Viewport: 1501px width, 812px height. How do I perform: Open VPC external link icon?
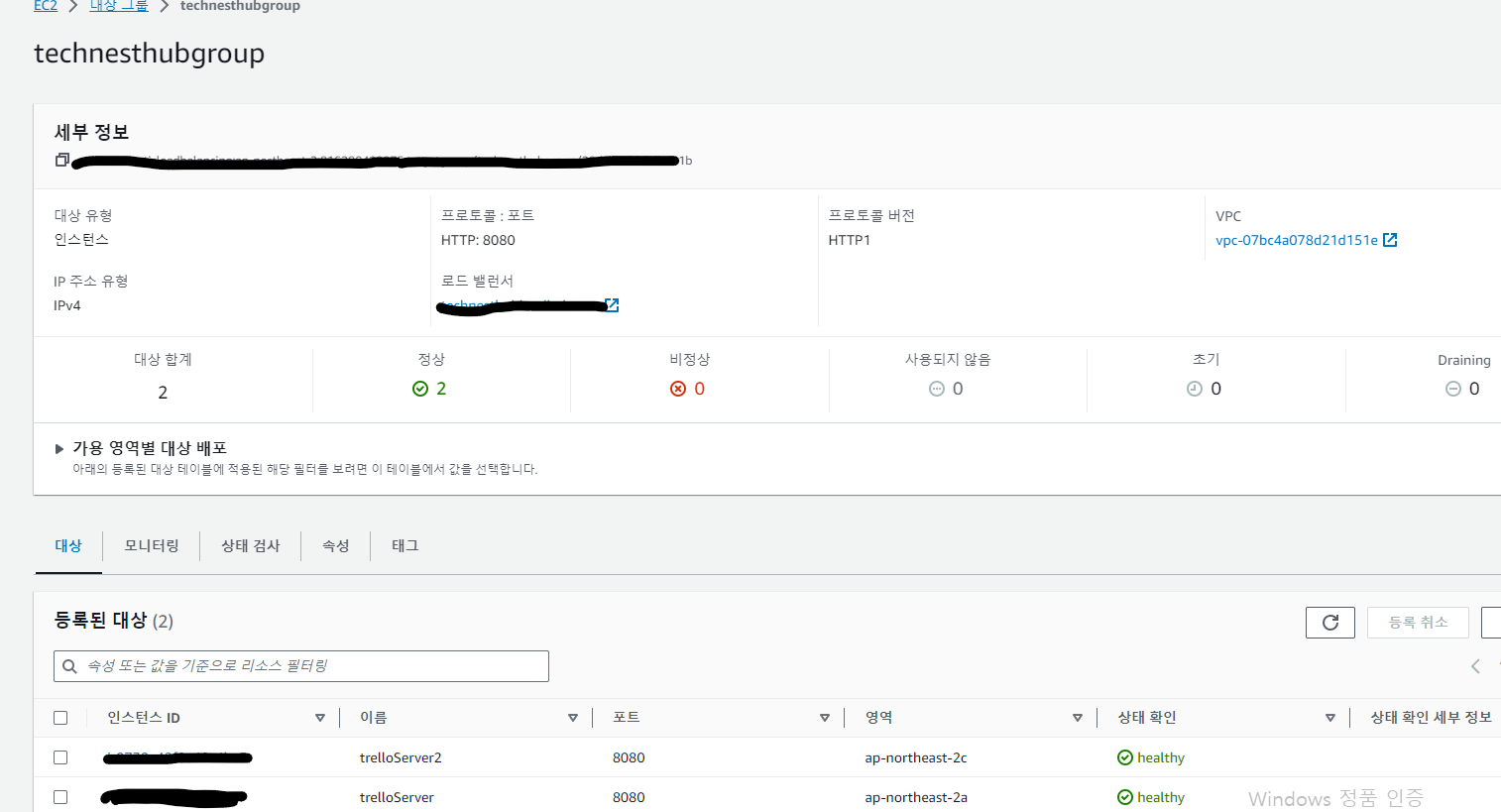pos(1390,240)
